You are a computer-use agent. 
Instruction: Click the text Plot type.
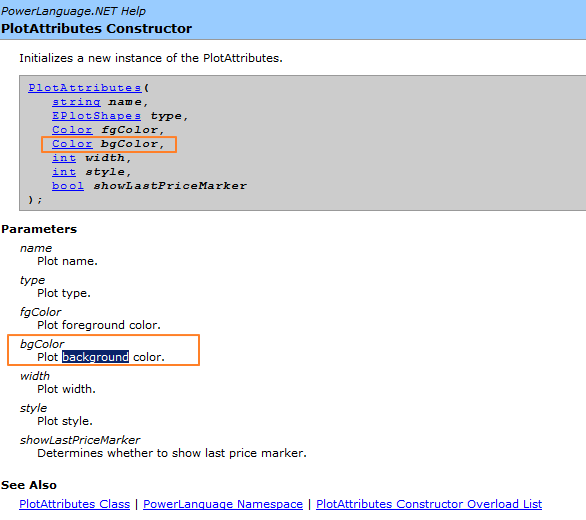click(x=64, y=293)
